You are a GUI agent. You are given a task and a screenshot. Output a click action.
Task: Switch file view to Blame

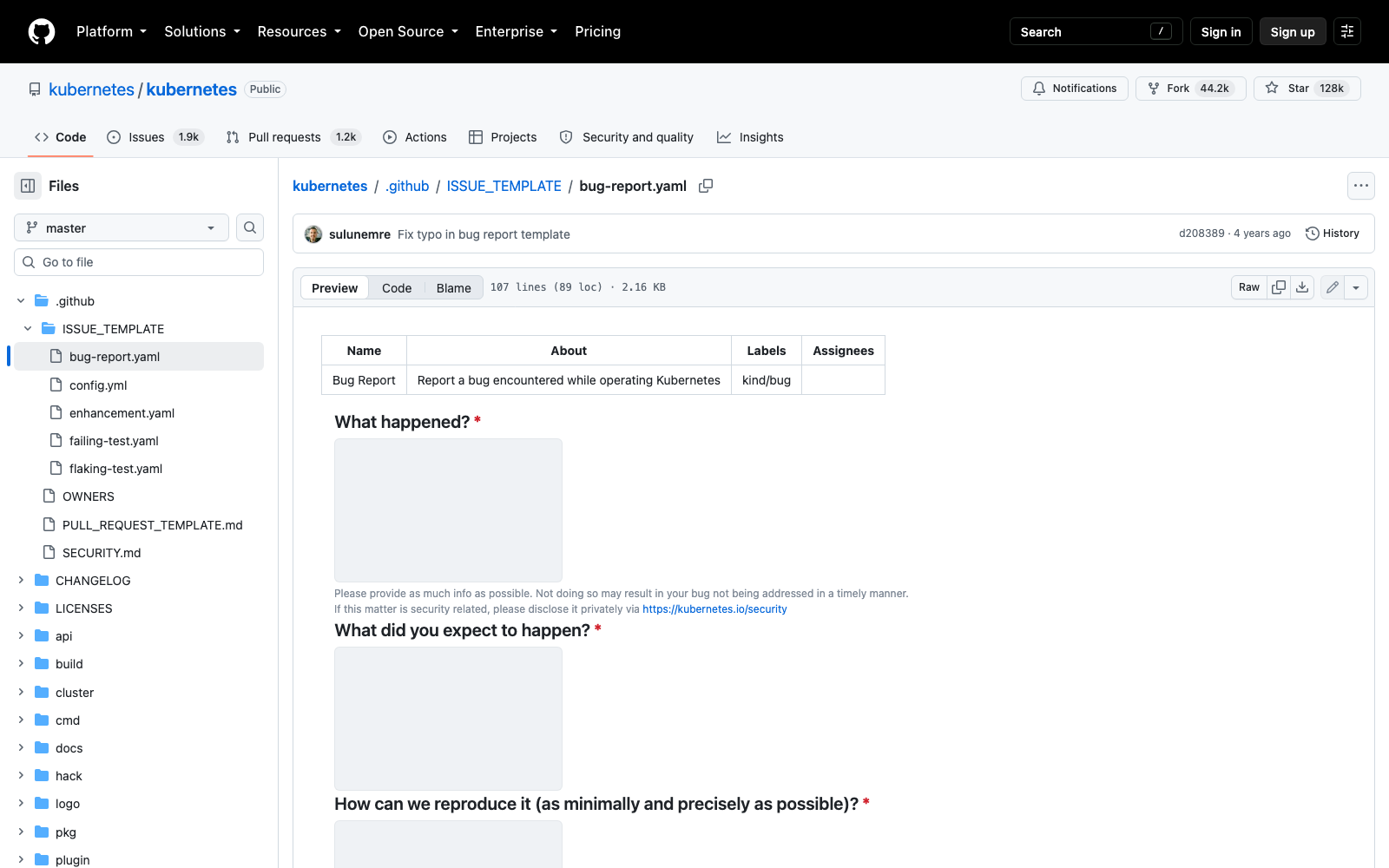[x=454, y=288]
